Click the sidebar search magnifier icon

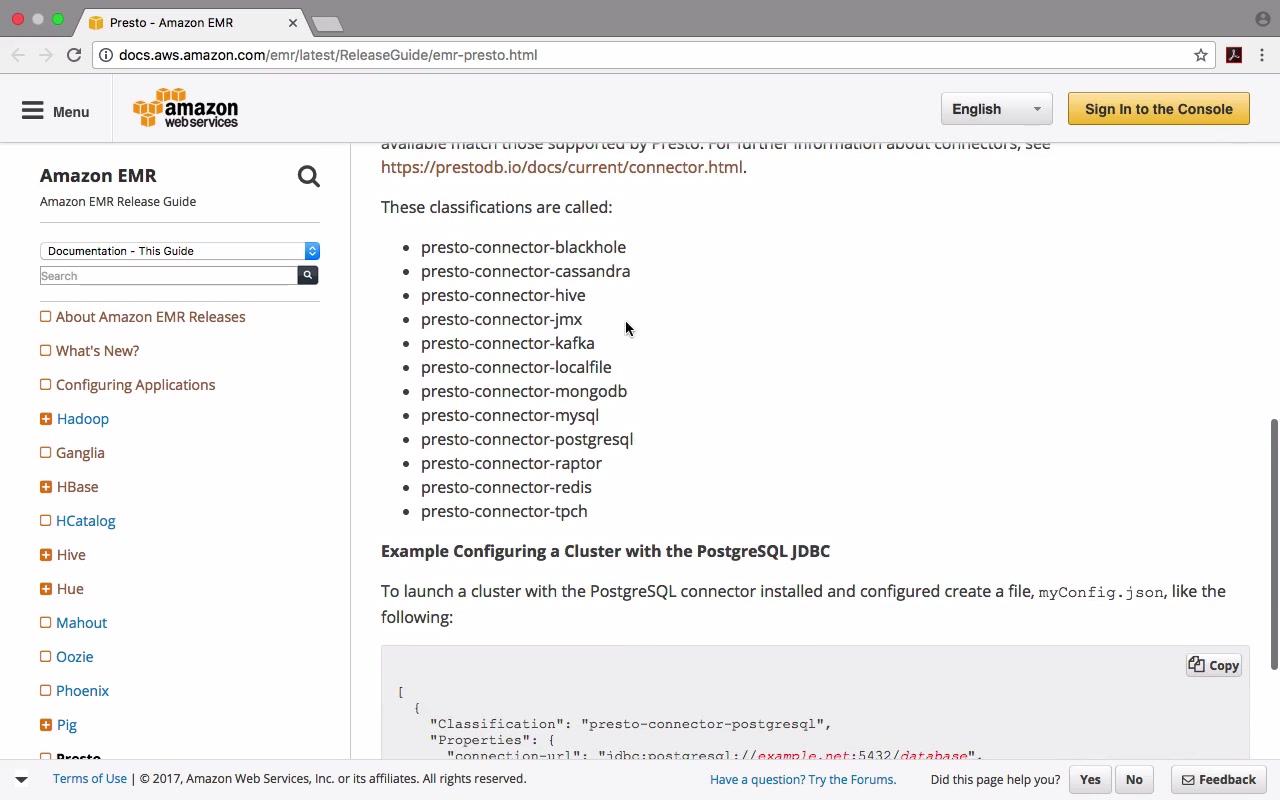tap(308, 177)
